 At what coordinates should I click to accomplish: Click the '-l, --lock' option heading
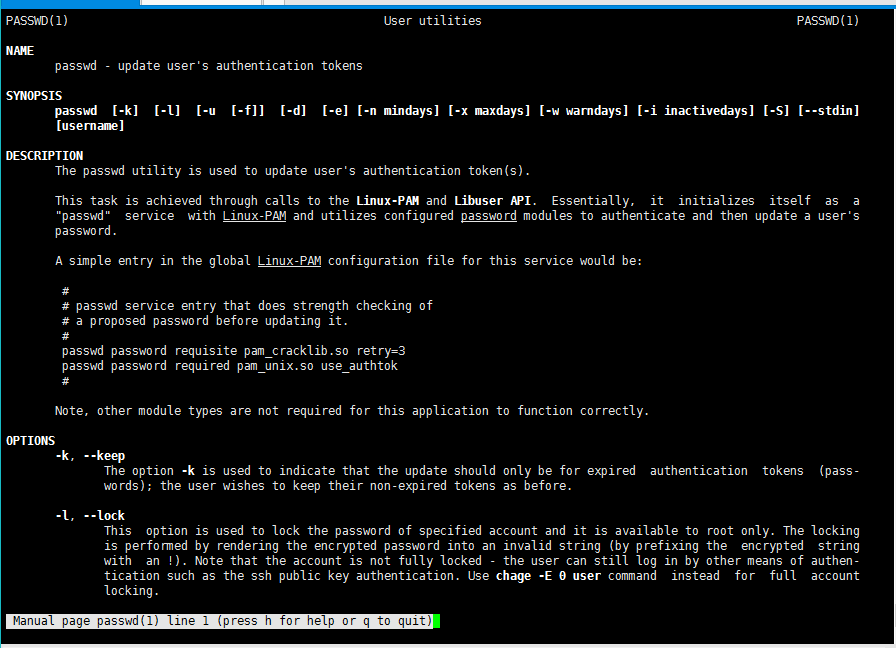90,516
